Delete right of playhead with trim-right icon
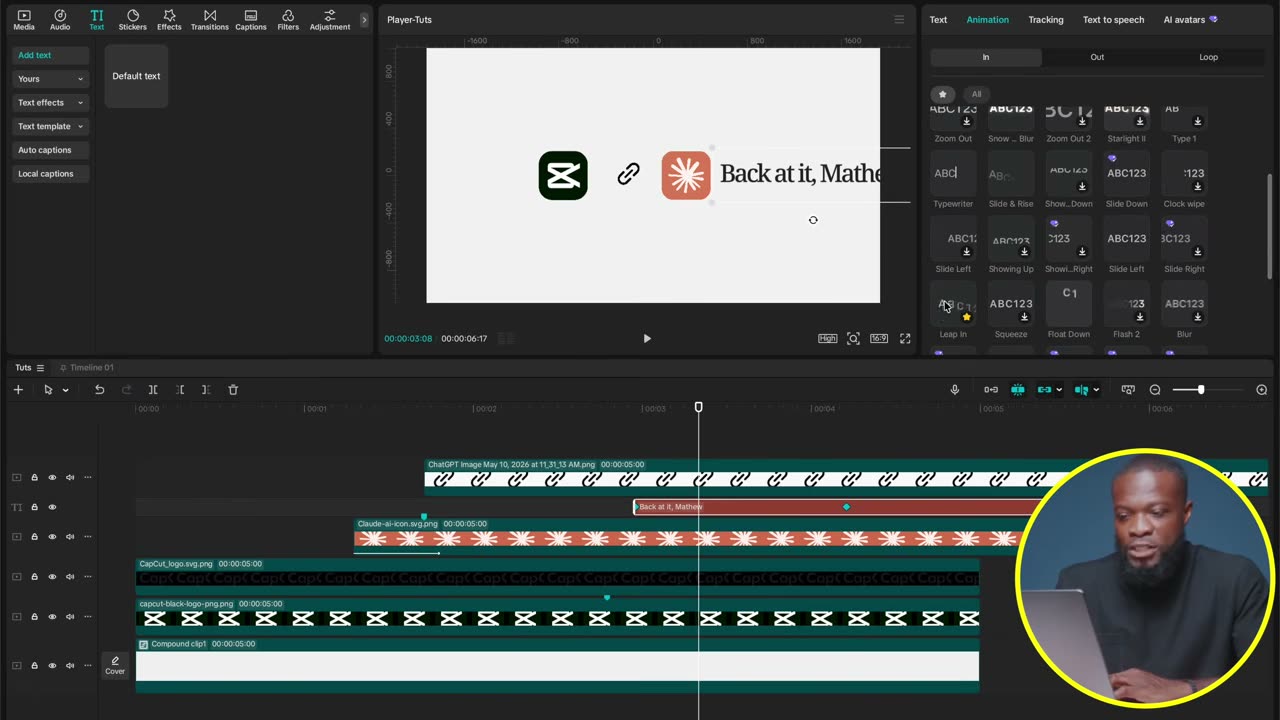This screenshot has width=1280, height=720. point(206,390)
